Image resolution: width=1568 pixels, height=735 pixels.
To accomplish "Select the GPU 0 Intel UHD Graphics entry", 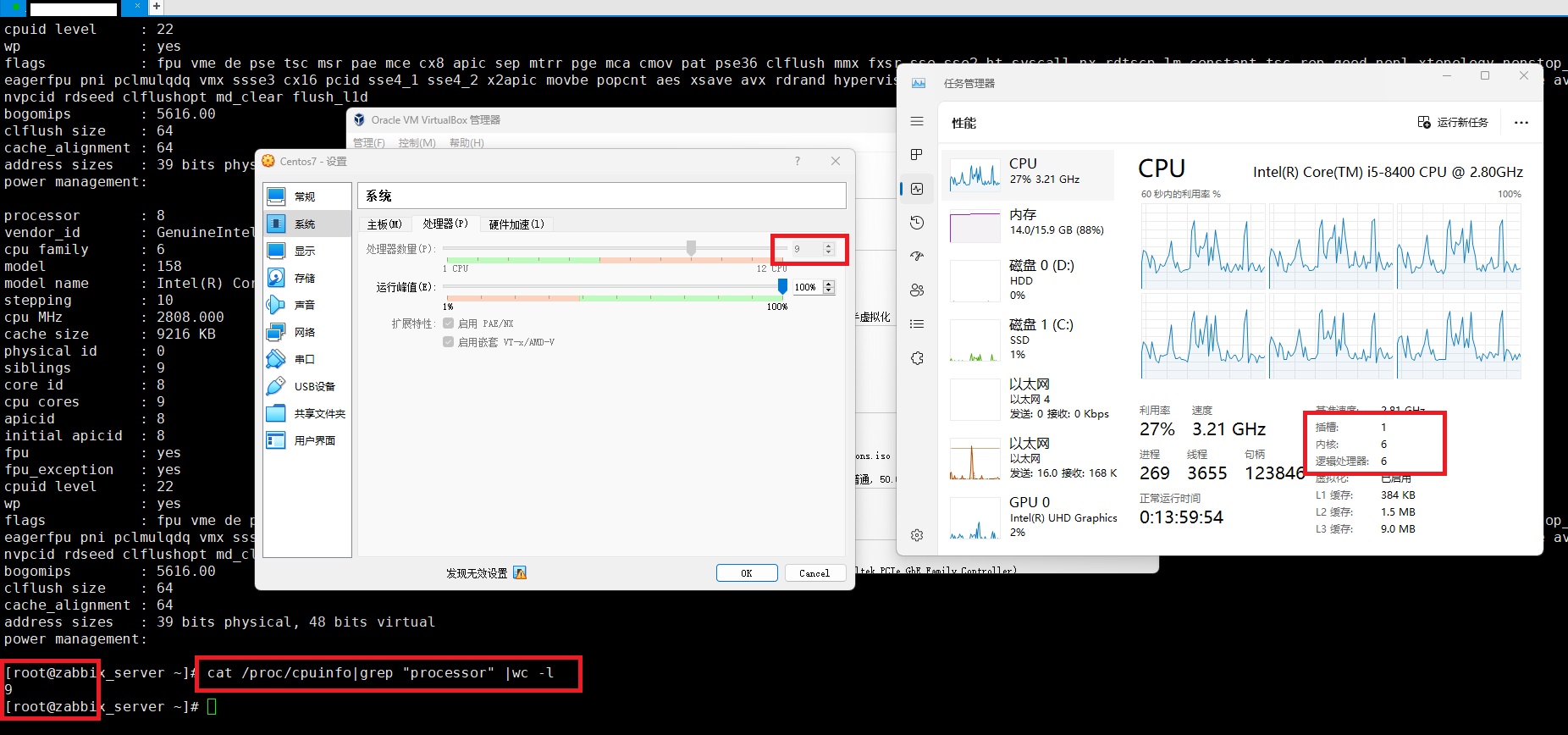I will [1029, 517].
